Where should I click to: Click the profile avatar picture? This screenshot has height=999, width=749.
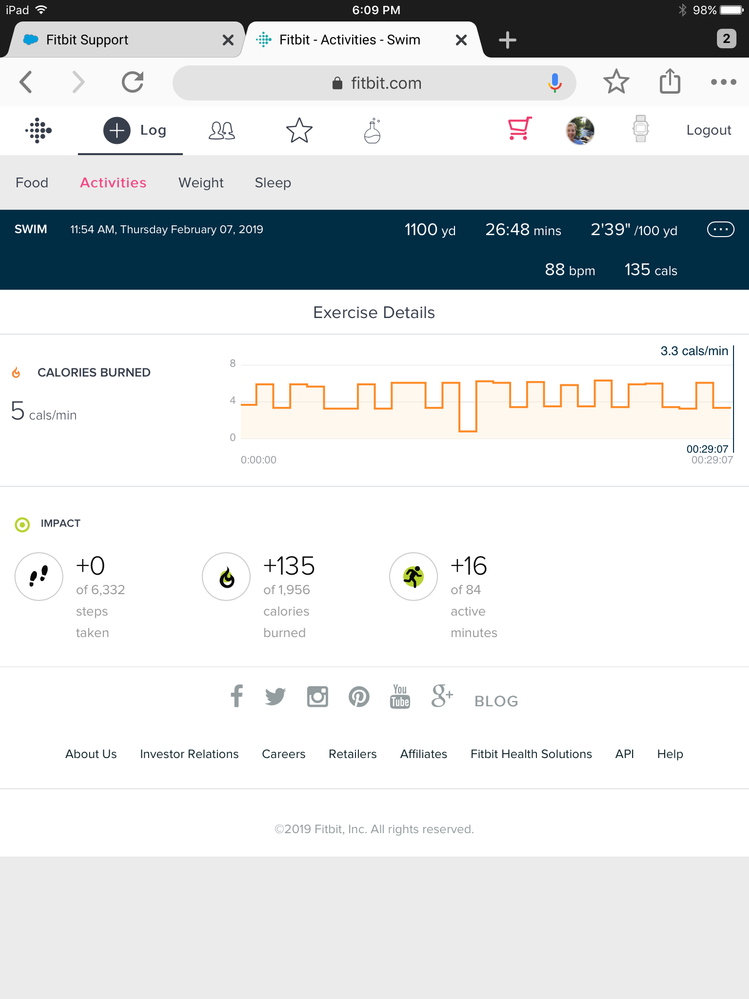[x=581, y=130]
